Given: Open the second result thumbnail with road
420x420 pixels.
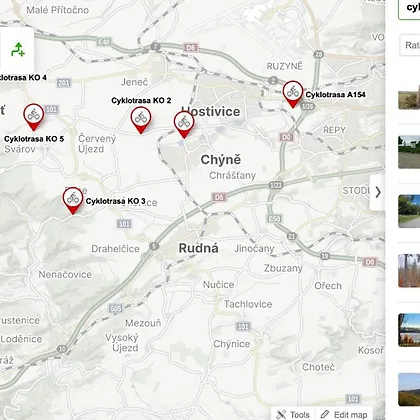Looking at the screenshot, I should pos(409,152).
